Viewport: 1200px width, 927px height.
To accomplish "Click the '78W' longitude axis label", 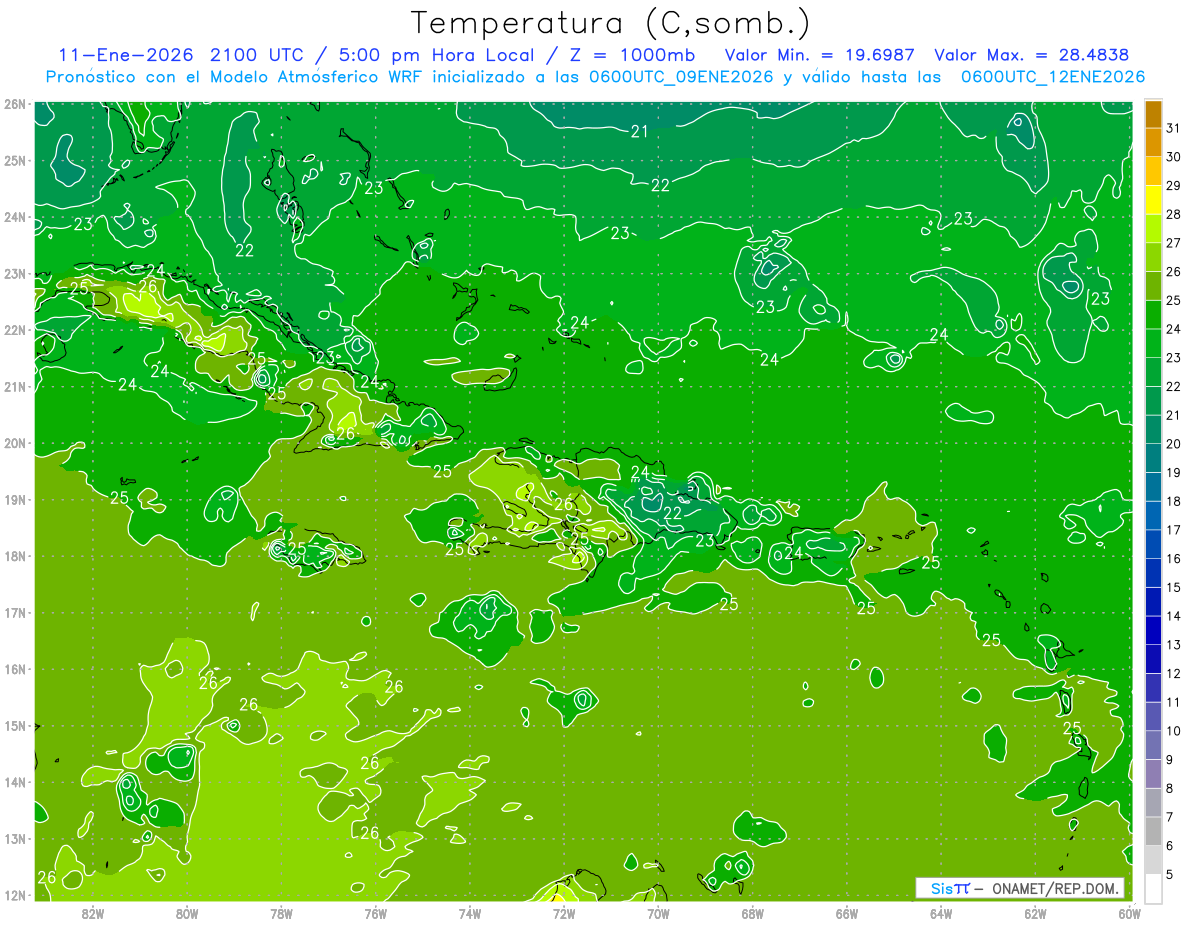I will click(x=281, y=913).
